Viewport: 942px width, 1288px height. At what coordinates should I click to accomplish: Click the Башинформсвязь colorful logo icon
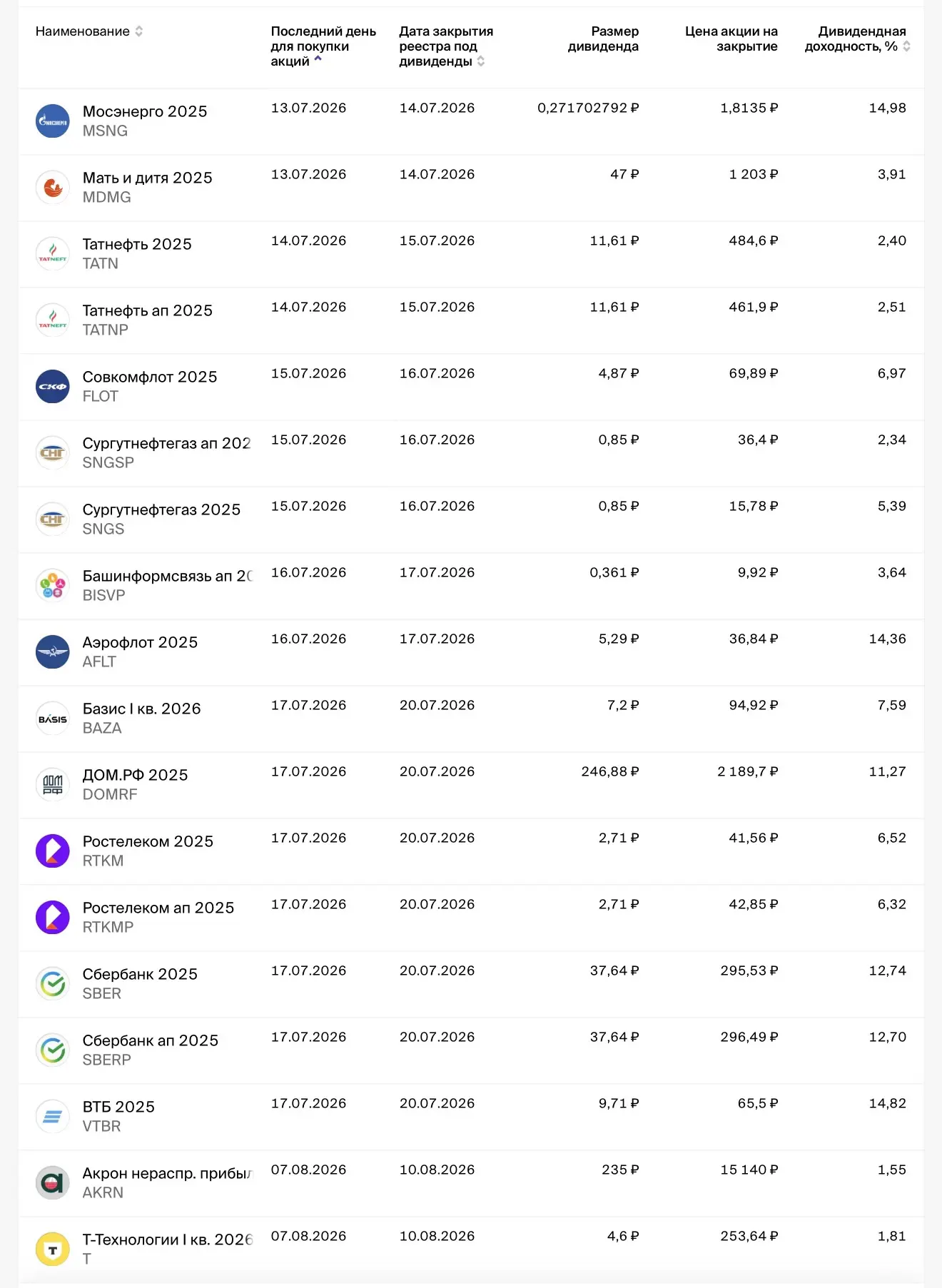(53, 586)
